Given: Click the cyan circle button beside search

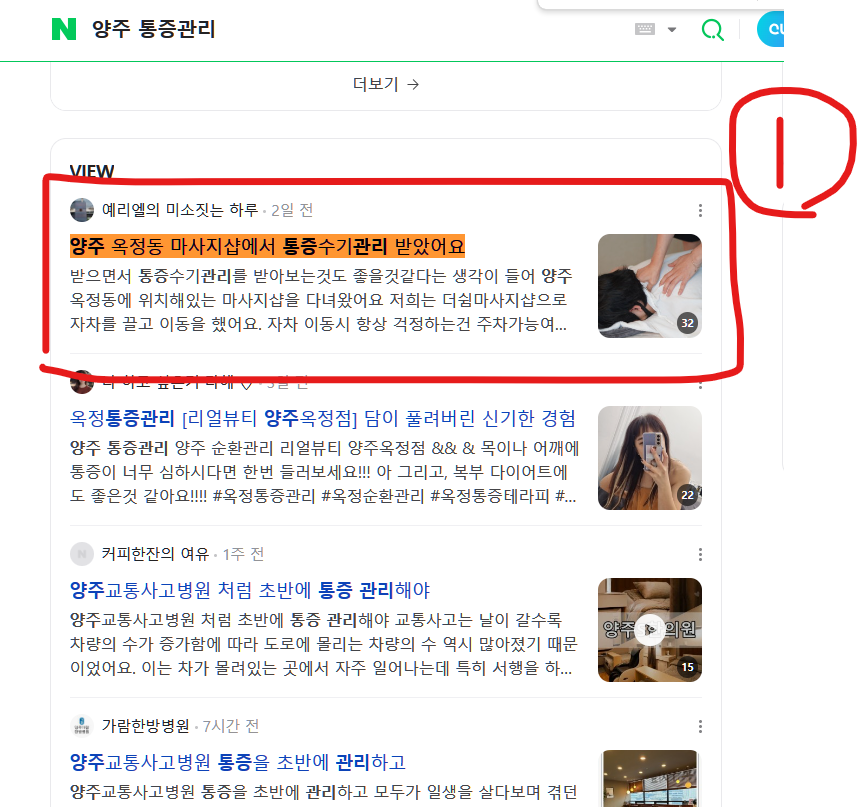Looking at the screenshot, I should click(x=771, y=29).
